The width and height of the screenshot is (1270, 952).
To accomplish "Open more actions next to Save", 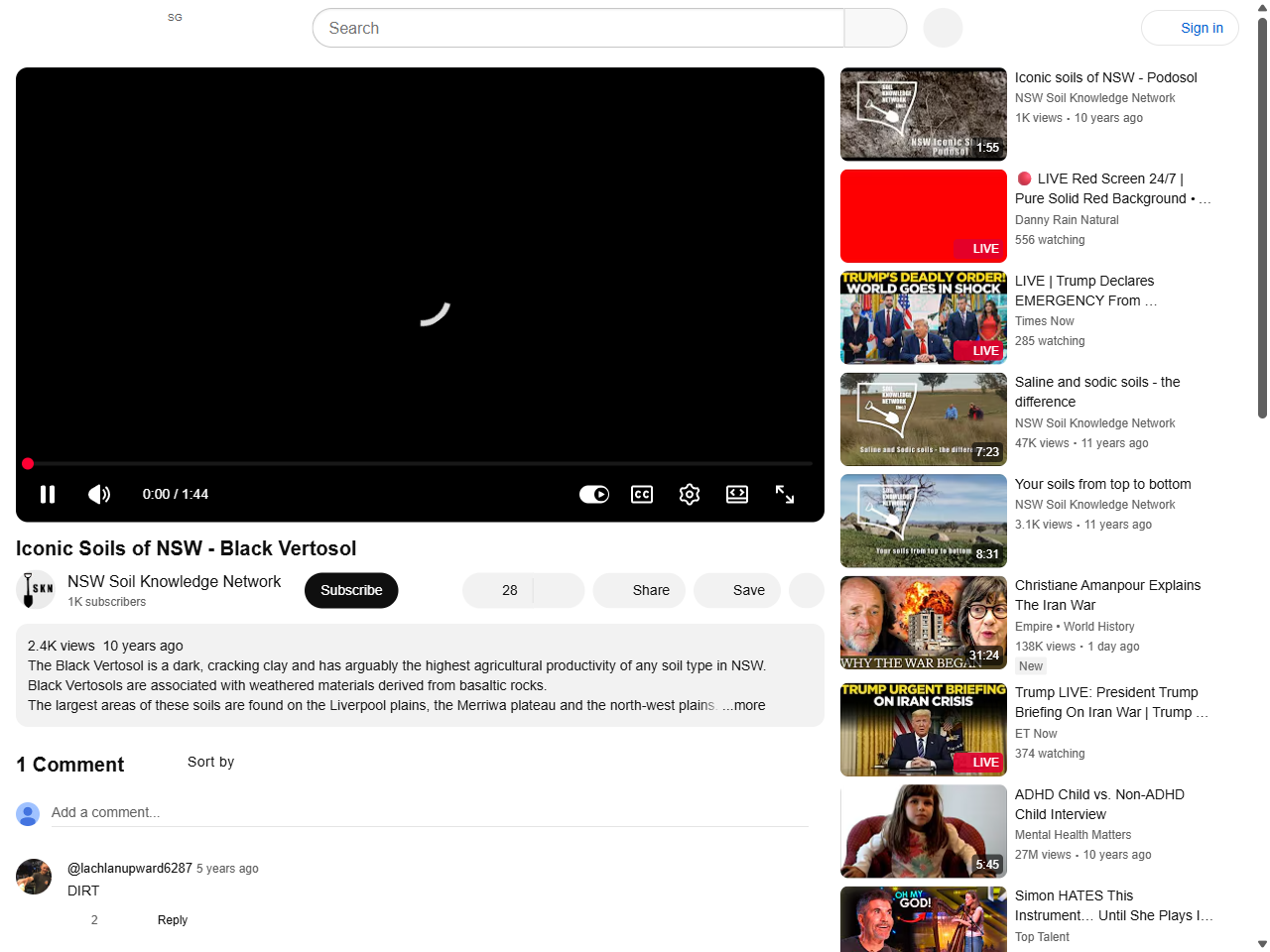I will click(x=807, y=590).
